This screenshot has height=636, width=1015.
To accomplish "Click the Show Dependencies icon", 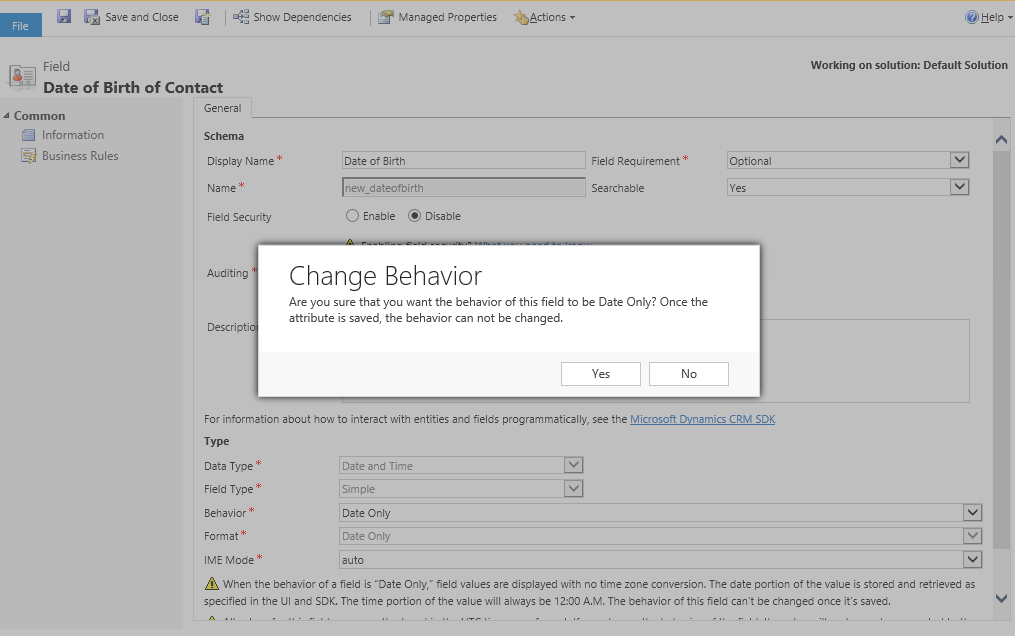I will click(241, 17).
